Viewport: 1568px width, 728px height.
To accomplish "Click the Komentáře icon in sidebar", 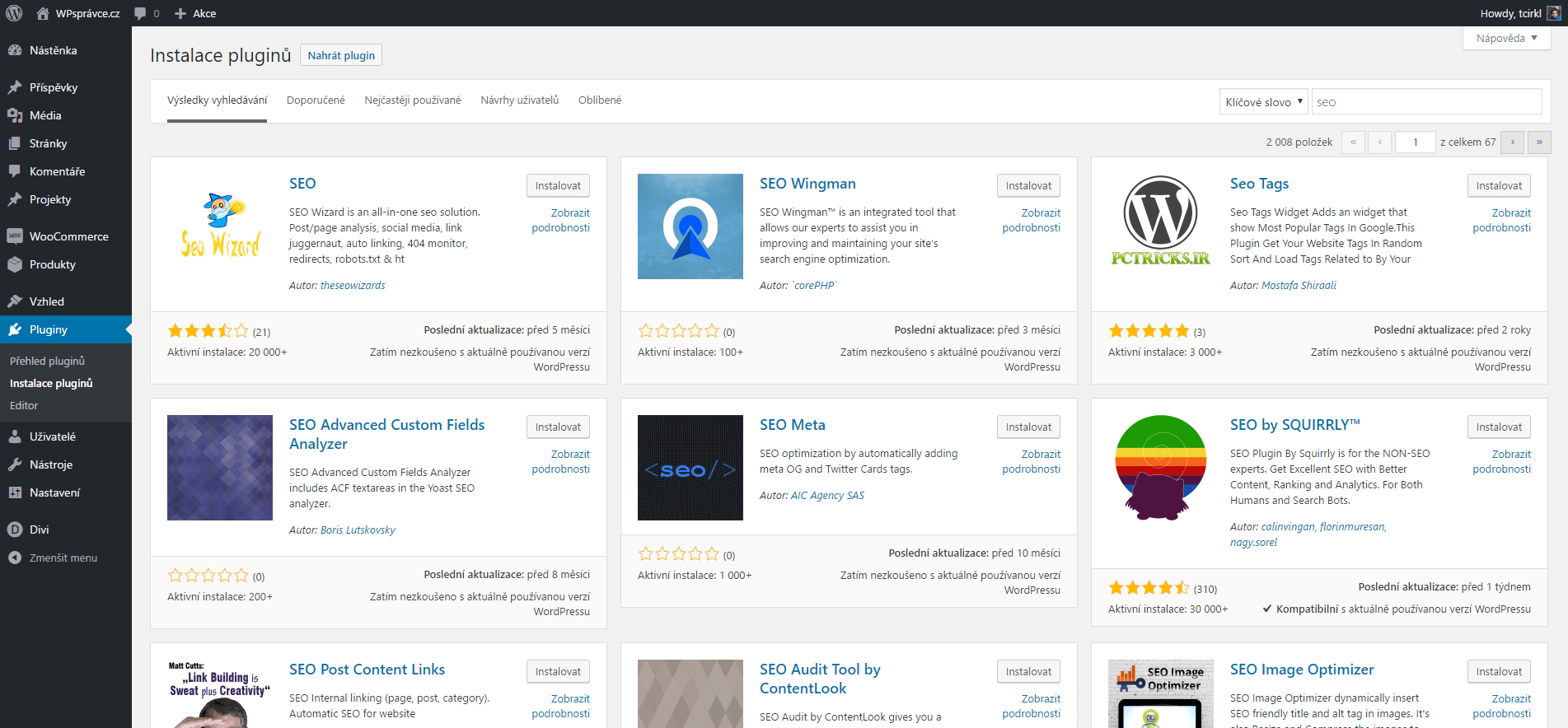I will coord(15,171).
